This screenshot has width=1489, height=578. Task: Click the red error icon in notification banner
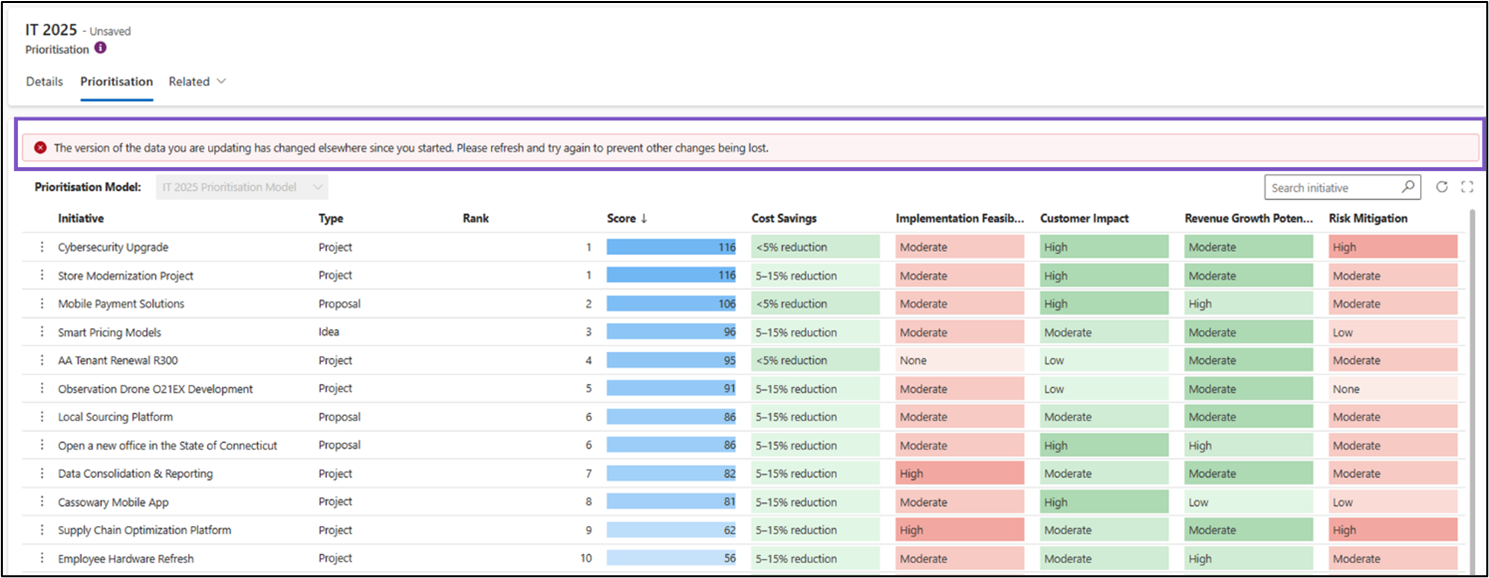pos(40,148)
